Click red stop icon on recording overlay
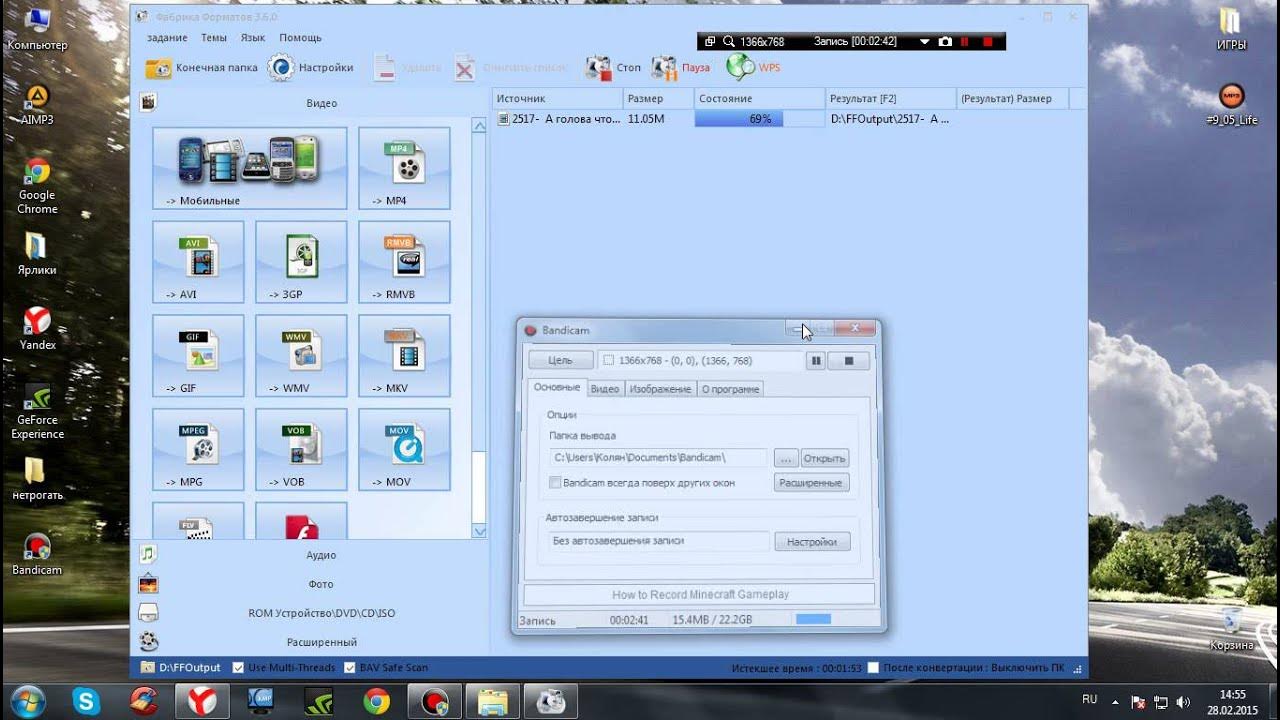The height and width of the screenshot is (720, 1280). tap(988, 42)
